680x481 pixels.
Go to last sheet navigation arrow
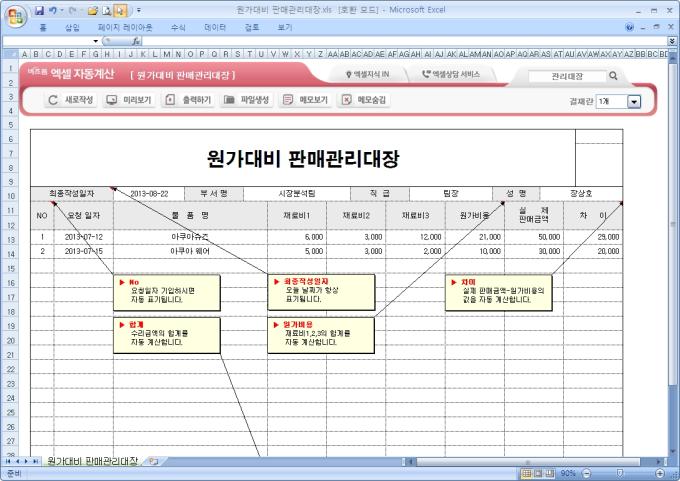point(36,461)
